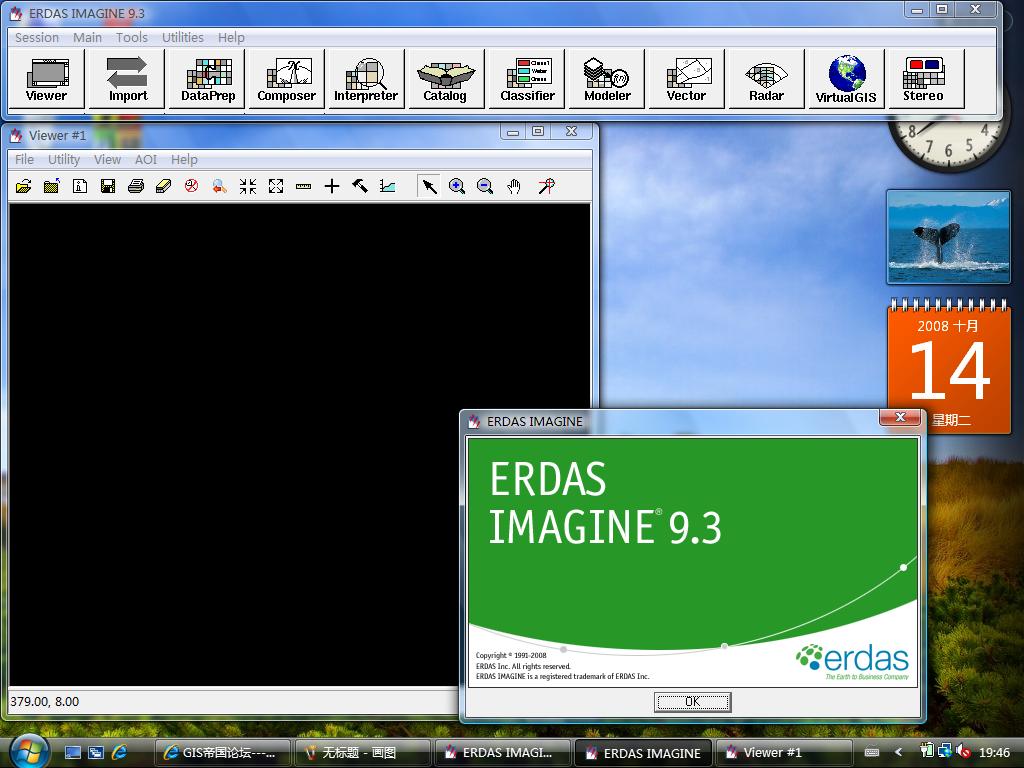1024x768 pixels.
Task: Open the Viewer module in ERDAS toolbar
Action: [x=46, y=78]
